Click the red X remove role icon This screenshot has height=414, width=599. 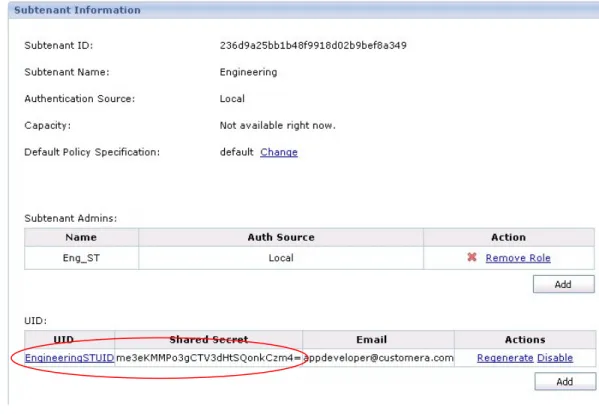coord(472,257)
